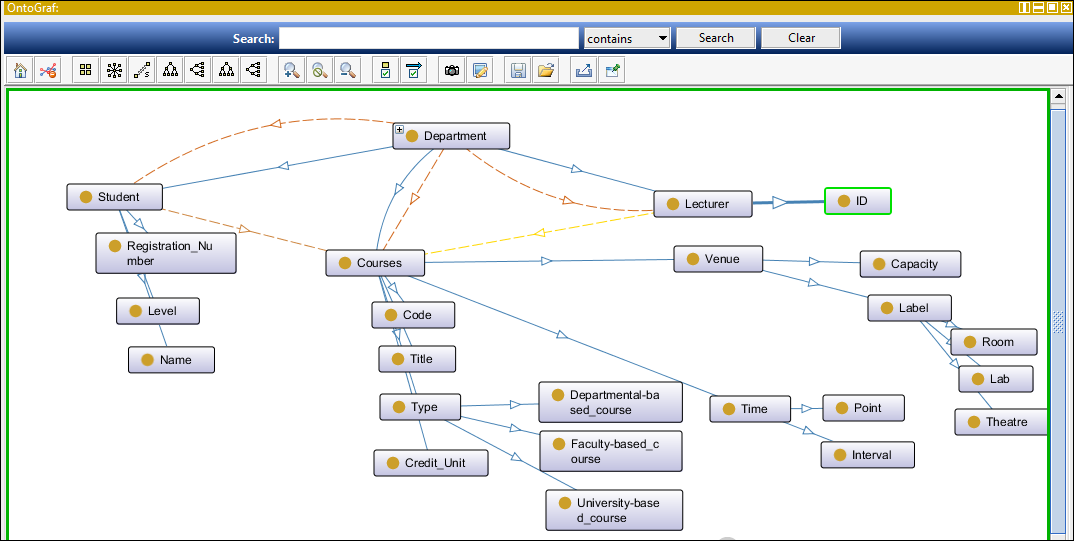Click inside the Search text field
This screenshot has width=1074, height=541.
(429, 38)
